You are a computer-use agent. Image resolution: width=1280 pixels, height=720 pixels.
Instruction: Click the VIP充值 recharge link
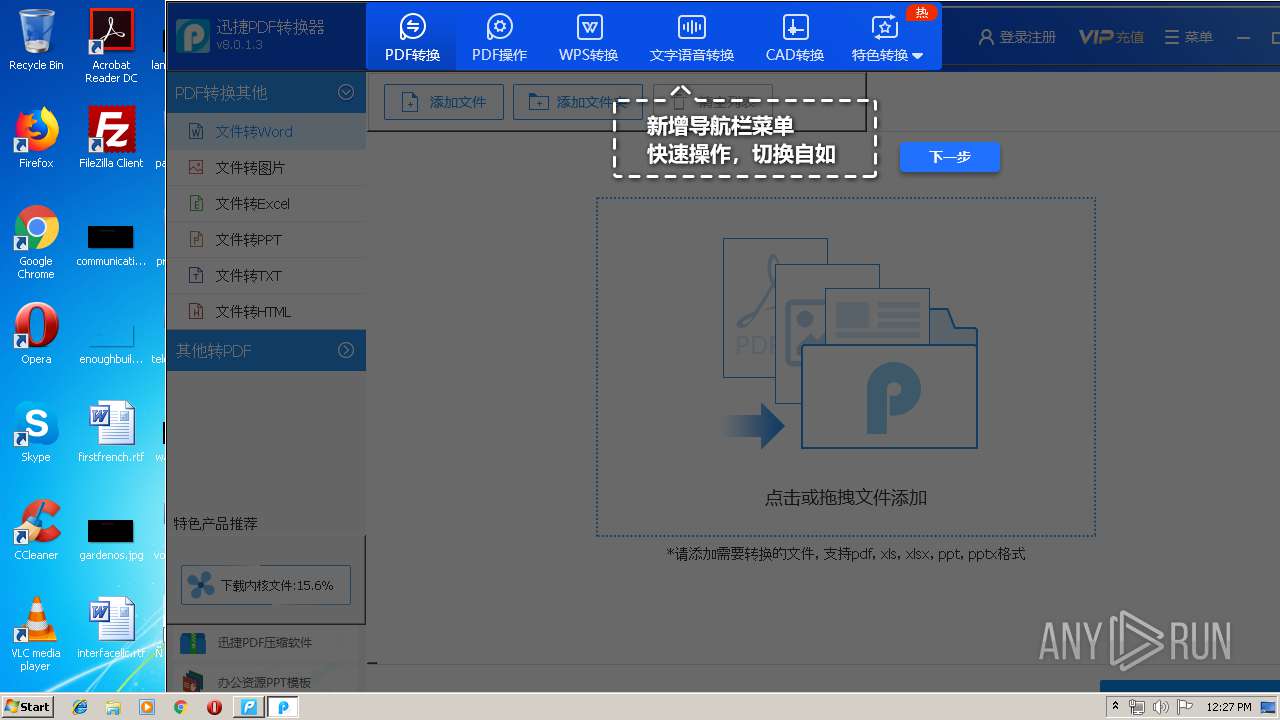1111,37
